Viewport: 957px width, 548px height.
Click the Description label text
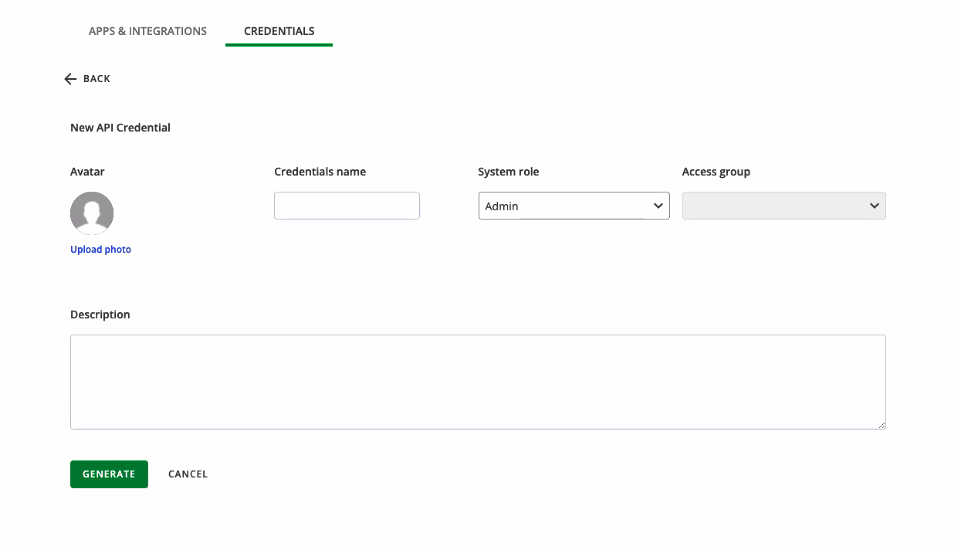coord(100,315)
